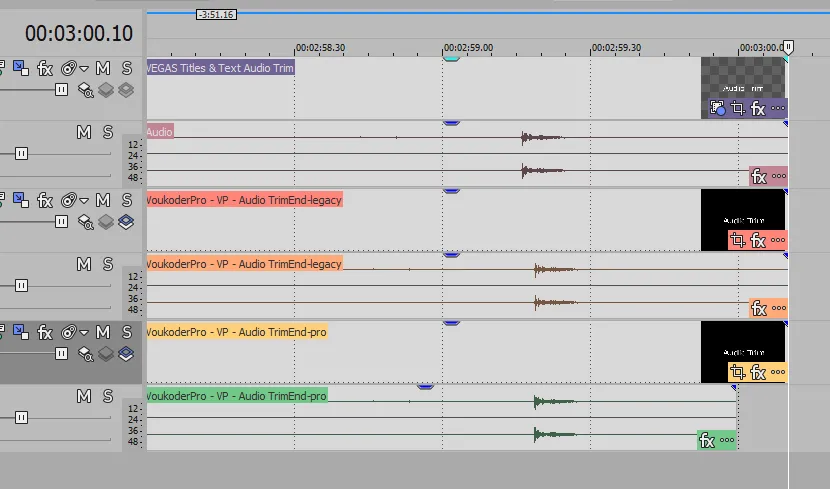Mute the pink Audio track

point(84,132)
